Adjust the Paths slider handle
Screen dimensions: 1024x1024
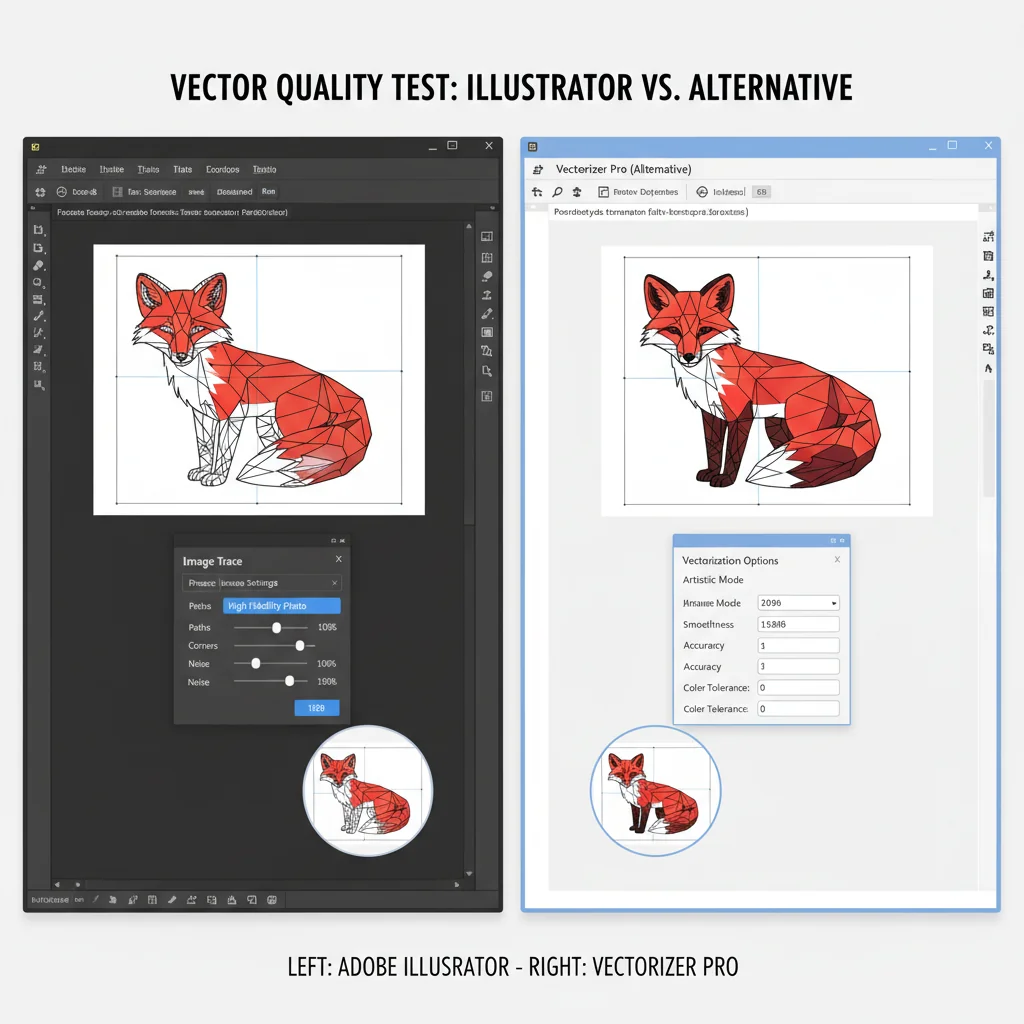click(x=276, y=628)
